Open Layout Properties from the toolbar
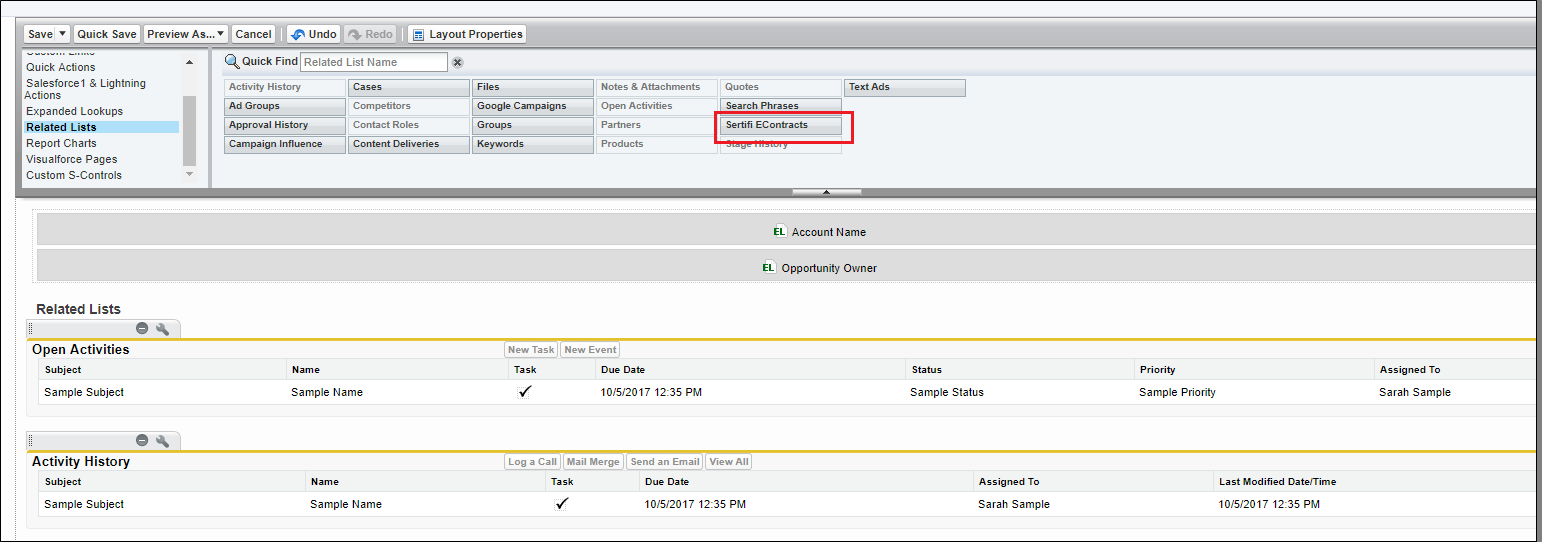The width and height of the screenshot is (1542, 542). click(x=467, y=34)
